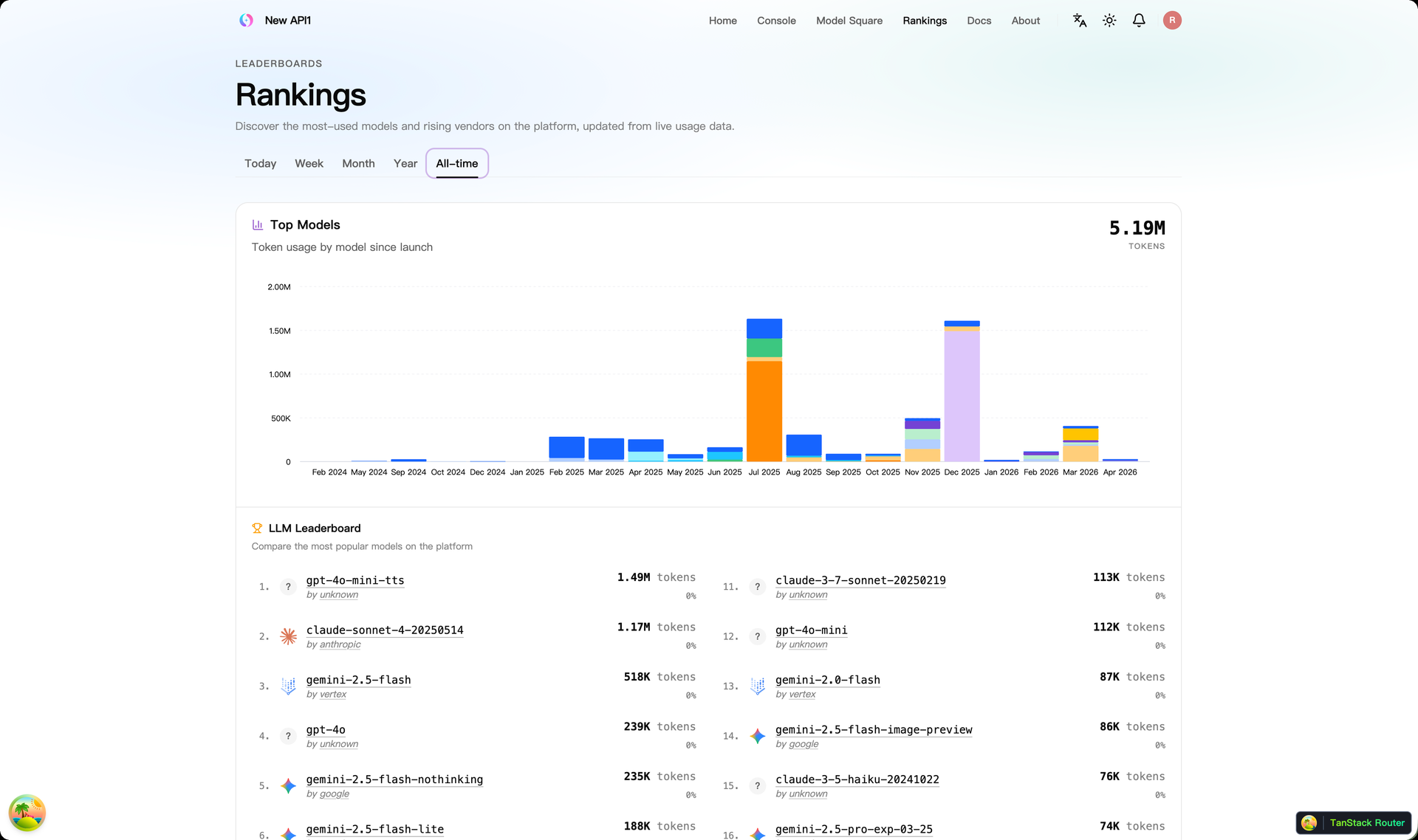Select the Month time range tab
Image resolution: width=1418 pixels, height=840 pixels.
(358, 164)
